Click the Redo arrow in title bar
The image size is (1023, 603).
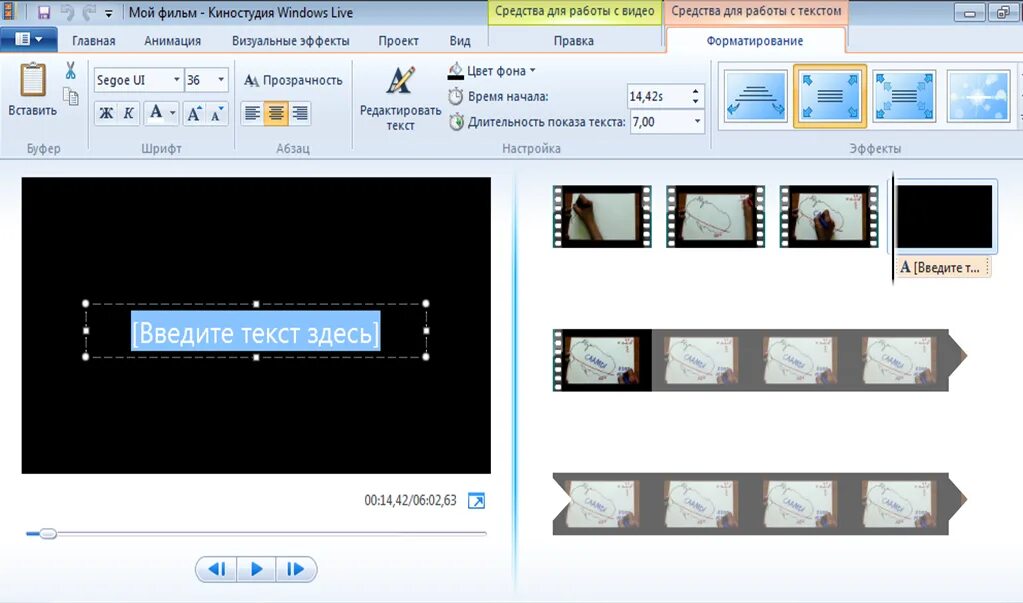[89, 12]
